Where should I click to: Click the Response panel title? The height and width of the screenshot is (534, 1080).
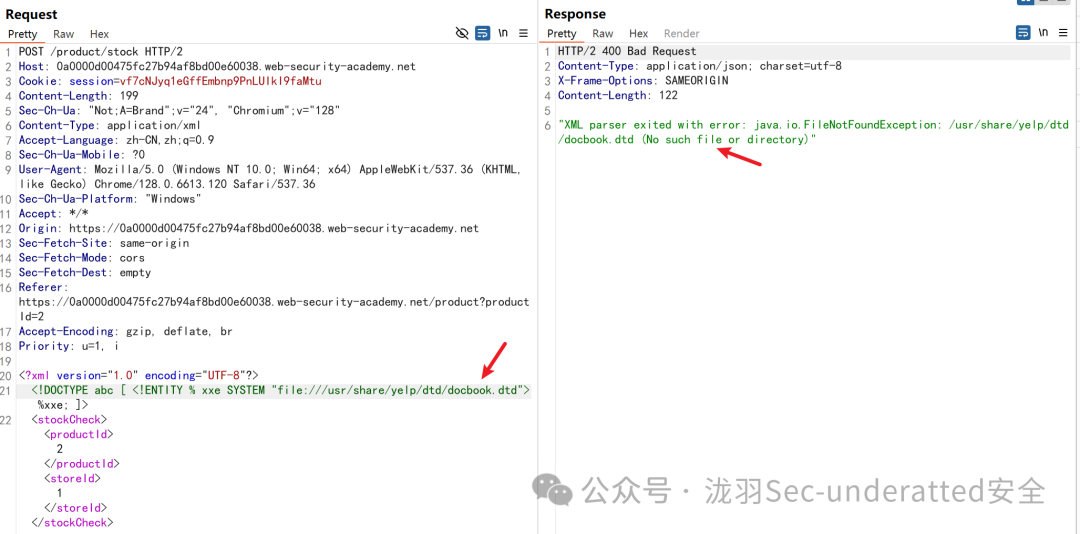tap(575, 14)
